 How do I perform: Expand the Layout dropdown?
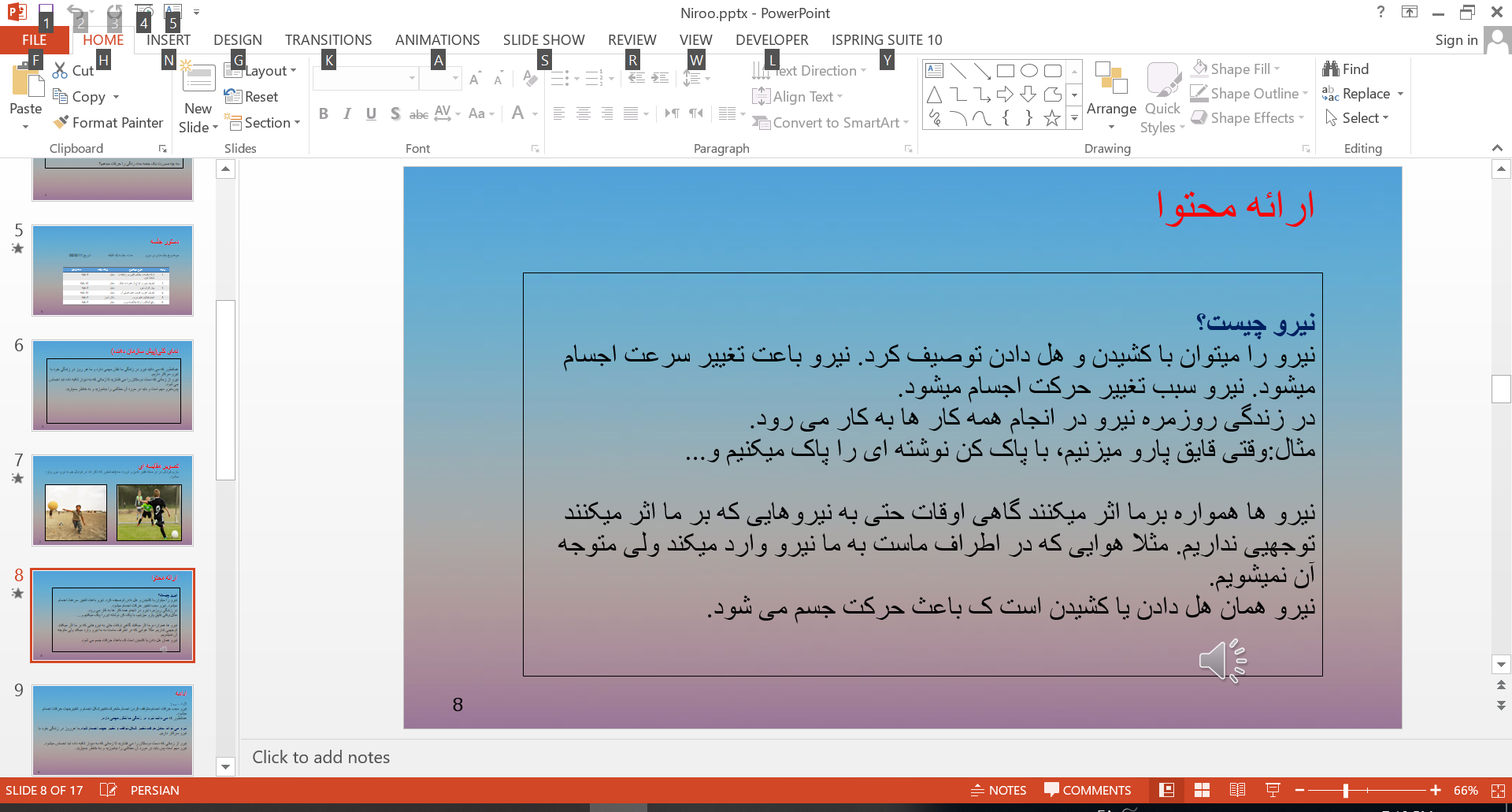click(261, 71)
